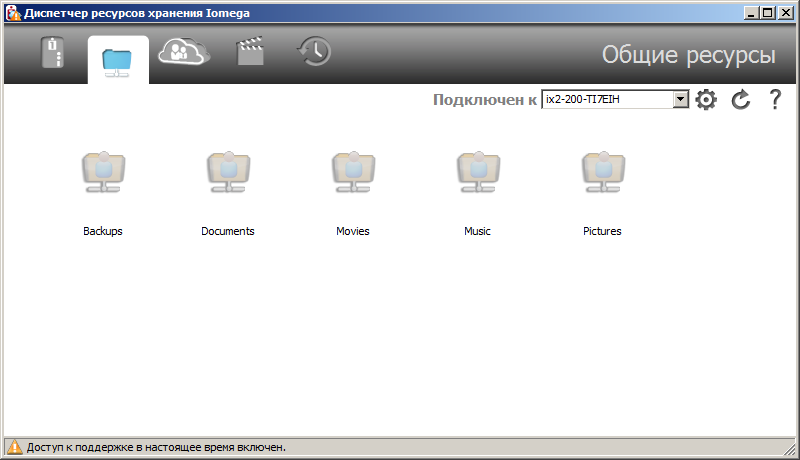Open the Music shared folder icon
Viewport: 800px width, 460px height.
(479, 172)
